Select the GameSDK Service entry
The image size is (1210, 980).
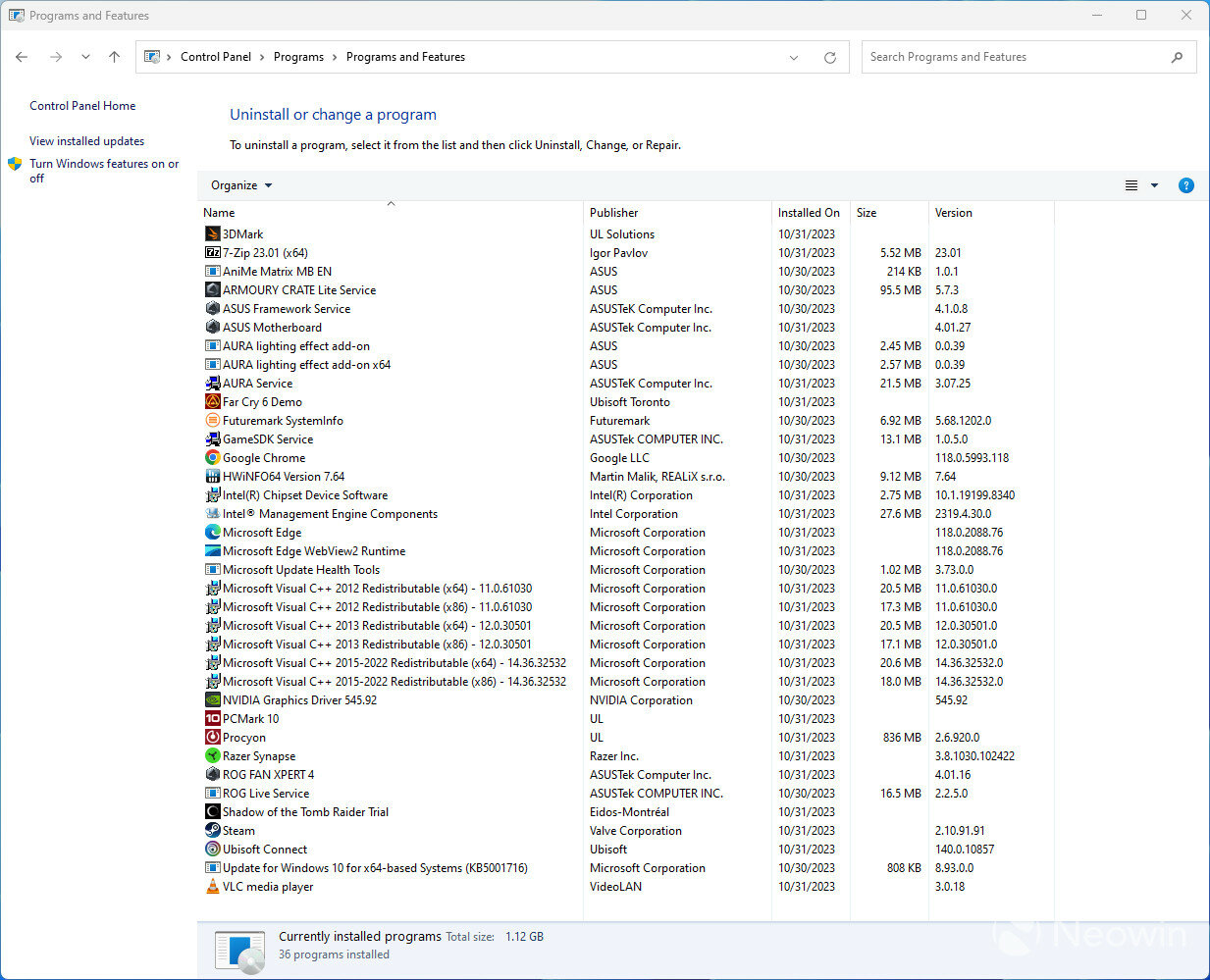pos(628,438)
